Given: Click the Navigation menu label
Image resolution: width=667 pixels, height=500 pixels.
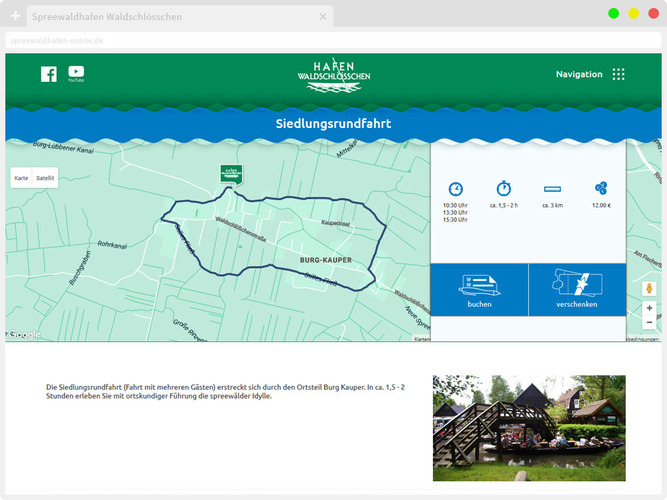Looking at the screenshot, I should (x=579, y=74).
